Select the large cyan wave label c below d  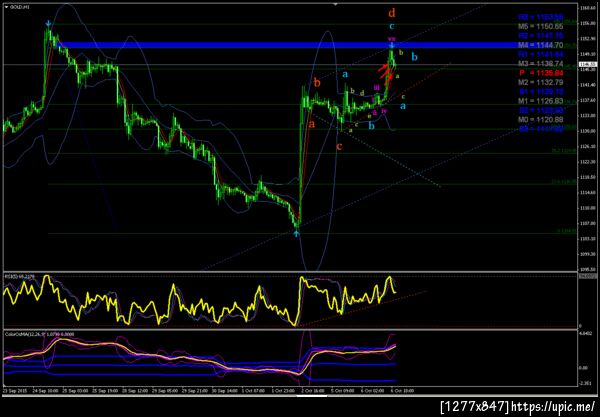pos(391,26)
